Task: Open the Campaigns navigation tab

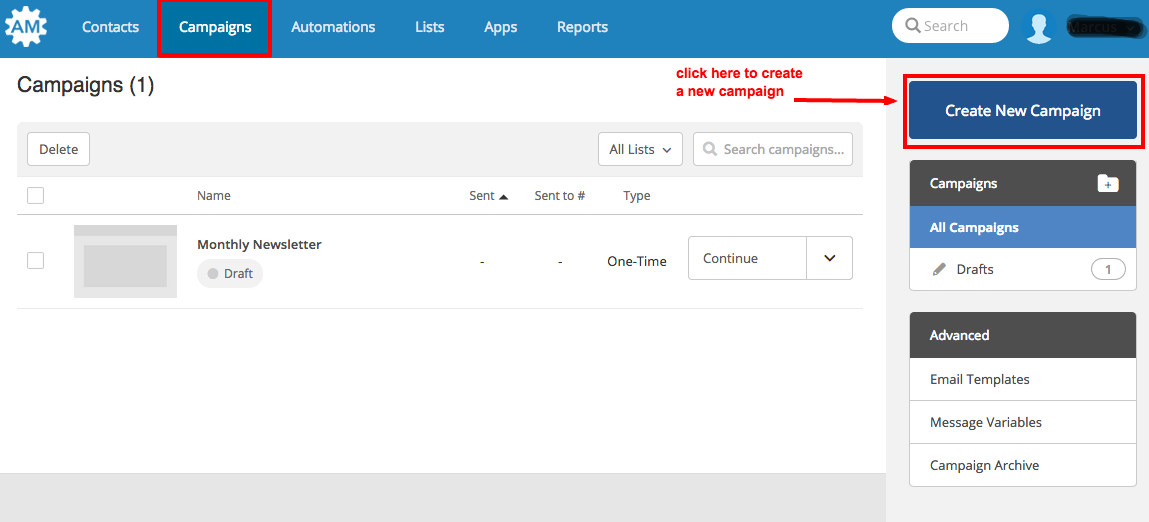Action: (215, 28)
